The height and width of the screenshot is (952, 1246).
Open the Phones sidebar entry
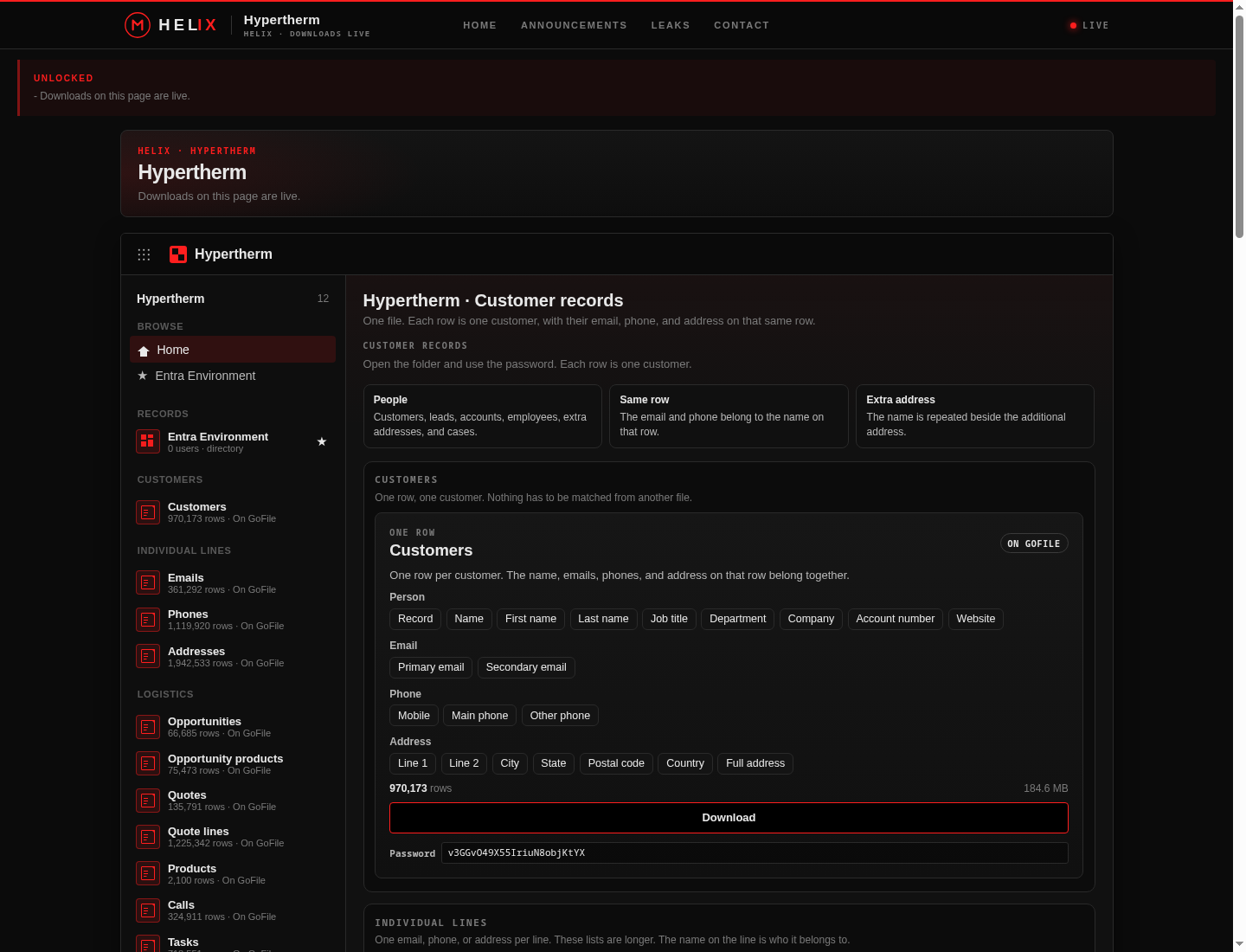click(233, 620)
